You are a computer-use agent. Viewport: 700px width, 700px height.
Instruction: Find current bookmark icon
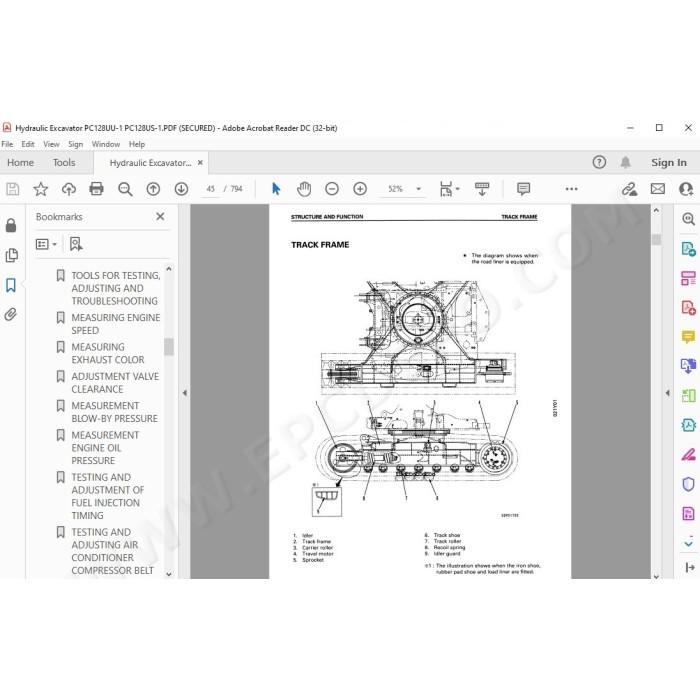click(x=76, y=244)
